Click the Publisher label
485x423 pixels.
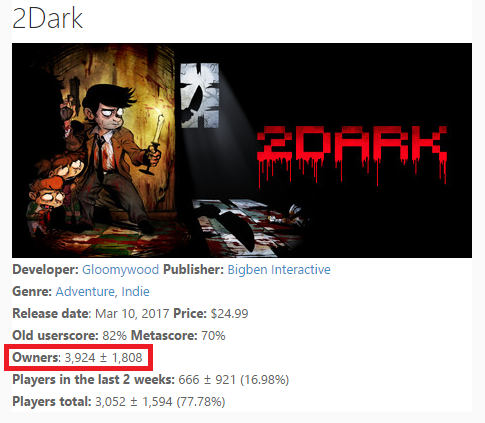193,270
